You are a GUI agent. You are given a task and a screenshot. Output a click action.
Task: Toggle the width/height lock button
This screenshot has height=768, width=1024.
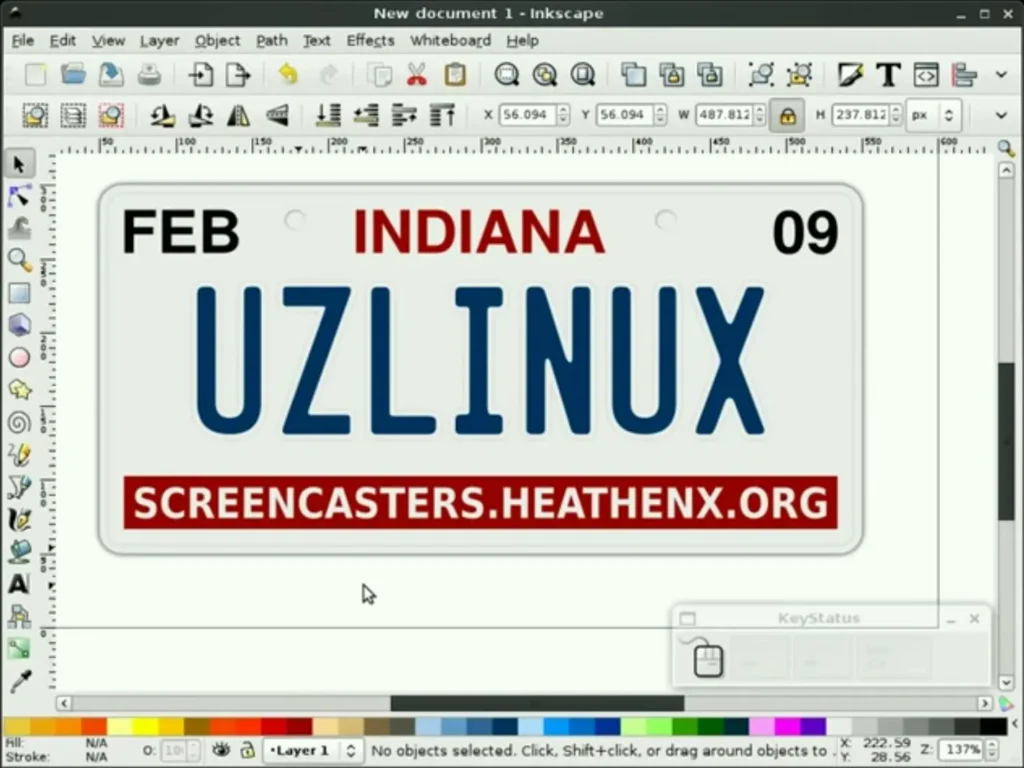point(787,116)
